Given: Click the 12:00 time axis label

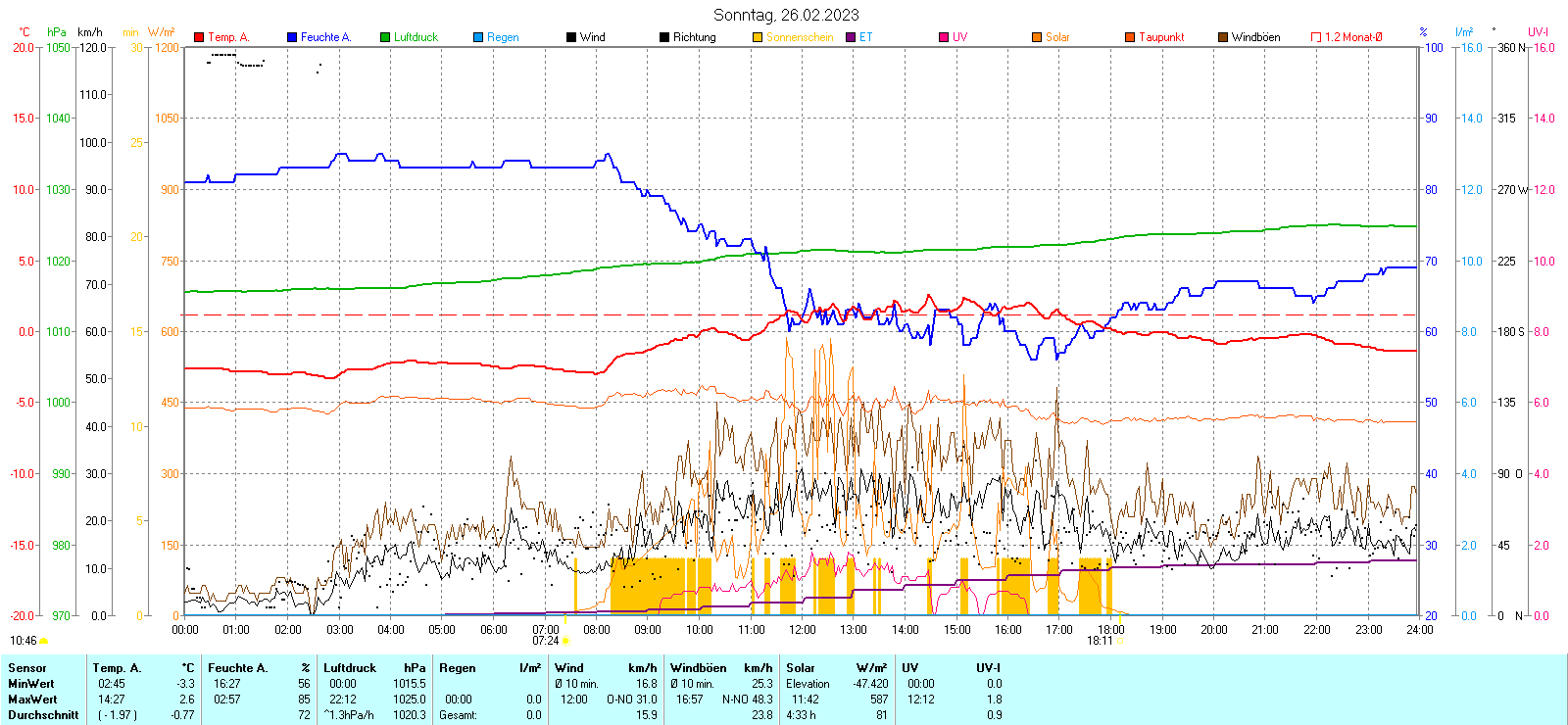Looking at the screenshot, I should (x=802, y=629).
